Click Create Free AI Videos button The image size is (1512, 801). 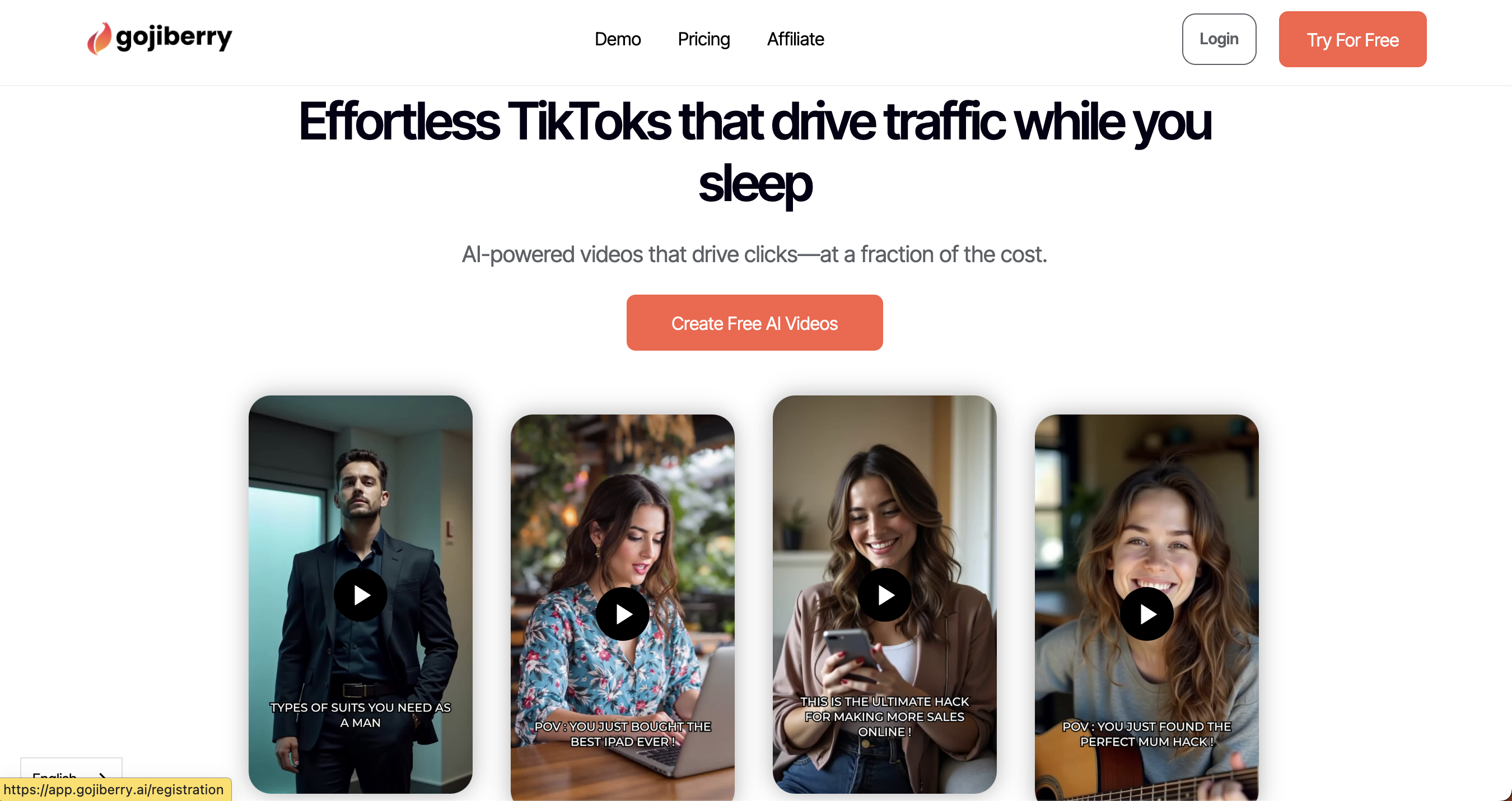tap(754, 323)
